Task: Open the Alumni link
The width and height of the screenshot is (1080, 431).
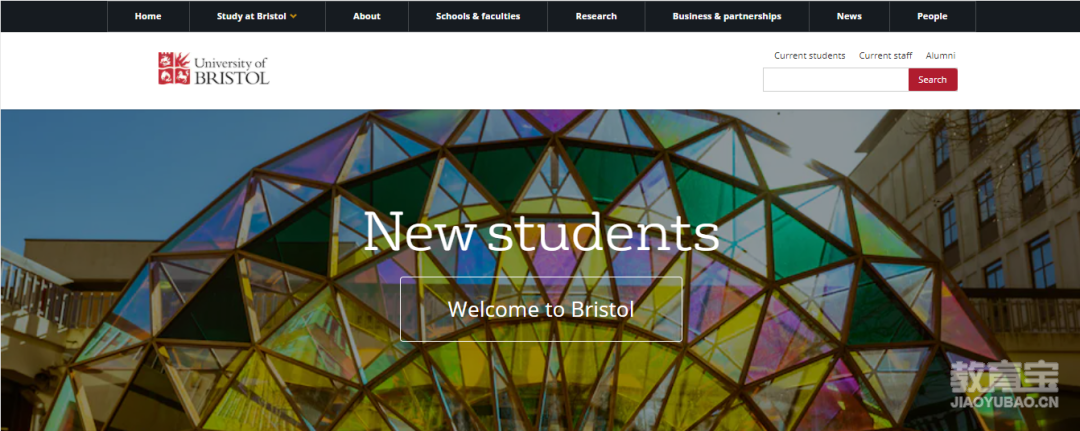Action: 940,56
